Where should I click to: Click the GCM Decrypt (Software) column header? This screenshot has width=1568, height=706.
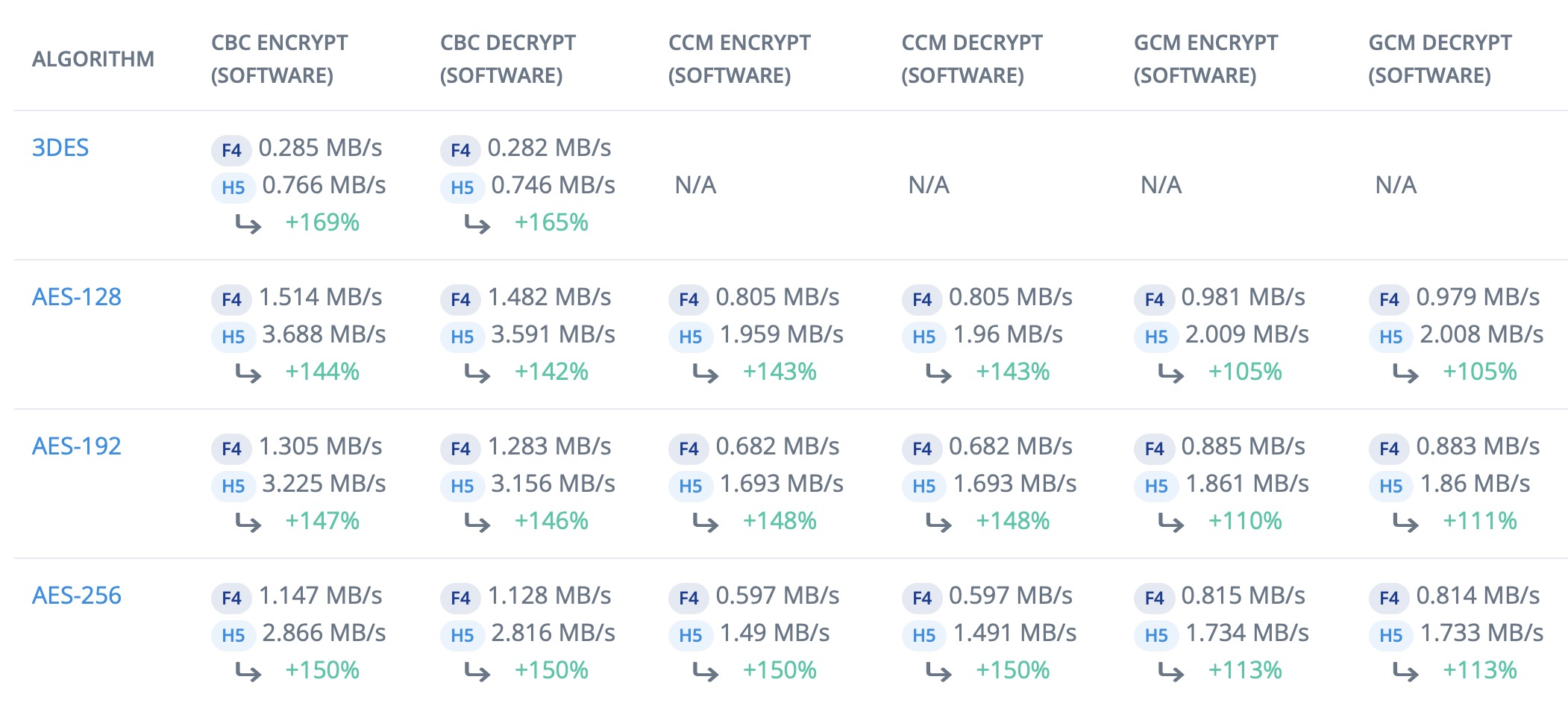[x=1440, y=59]
